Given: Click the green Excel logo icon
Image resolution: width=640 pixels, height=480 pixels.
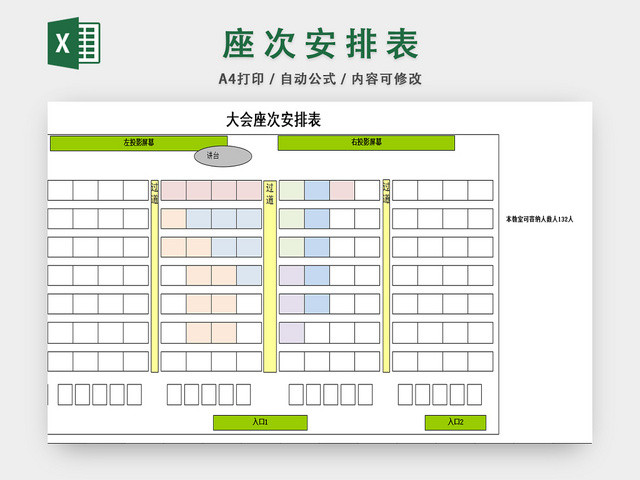Looking at the screenshot, I should click(x=74, y=43).
